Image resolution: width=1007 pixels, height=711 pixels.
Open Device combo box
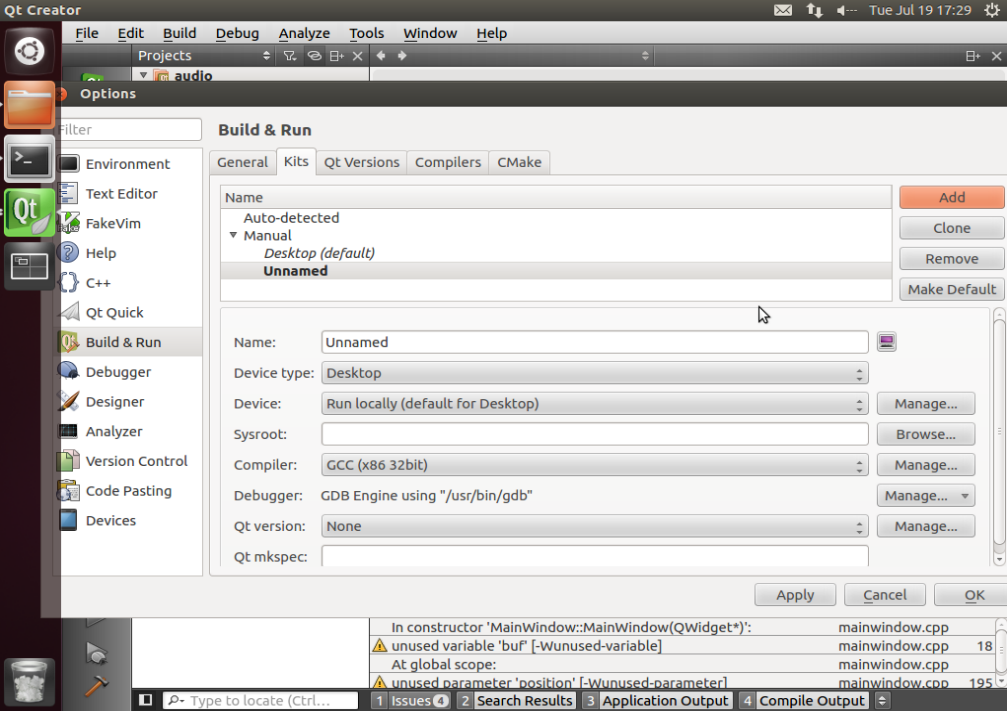point(595,404)
